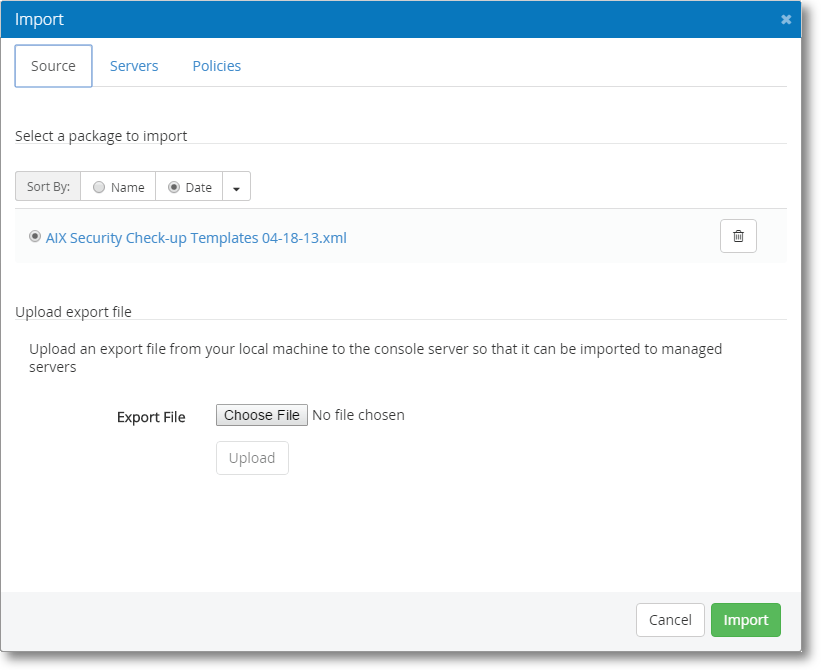Open the Policies tab
Screen dimensions: 821x670
tap(217, 66)
